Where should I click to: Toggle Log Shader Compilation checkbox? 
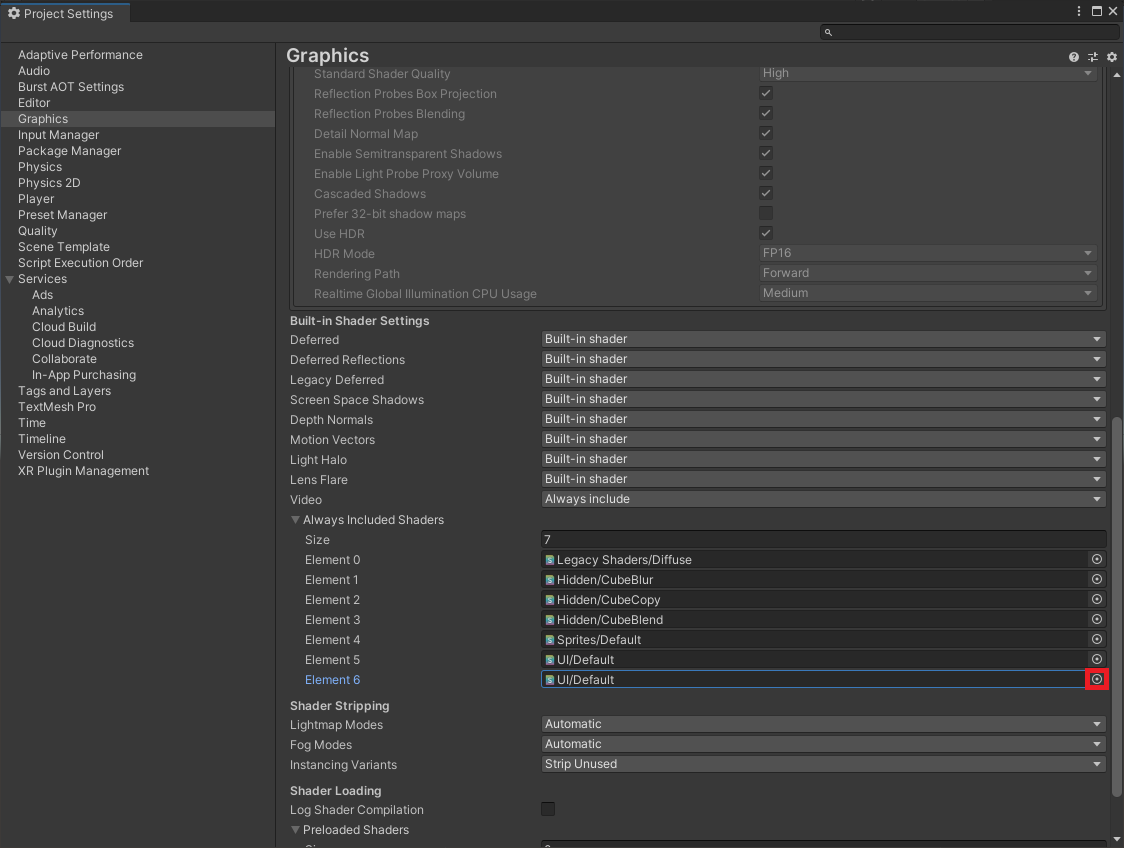pos(548,809)
